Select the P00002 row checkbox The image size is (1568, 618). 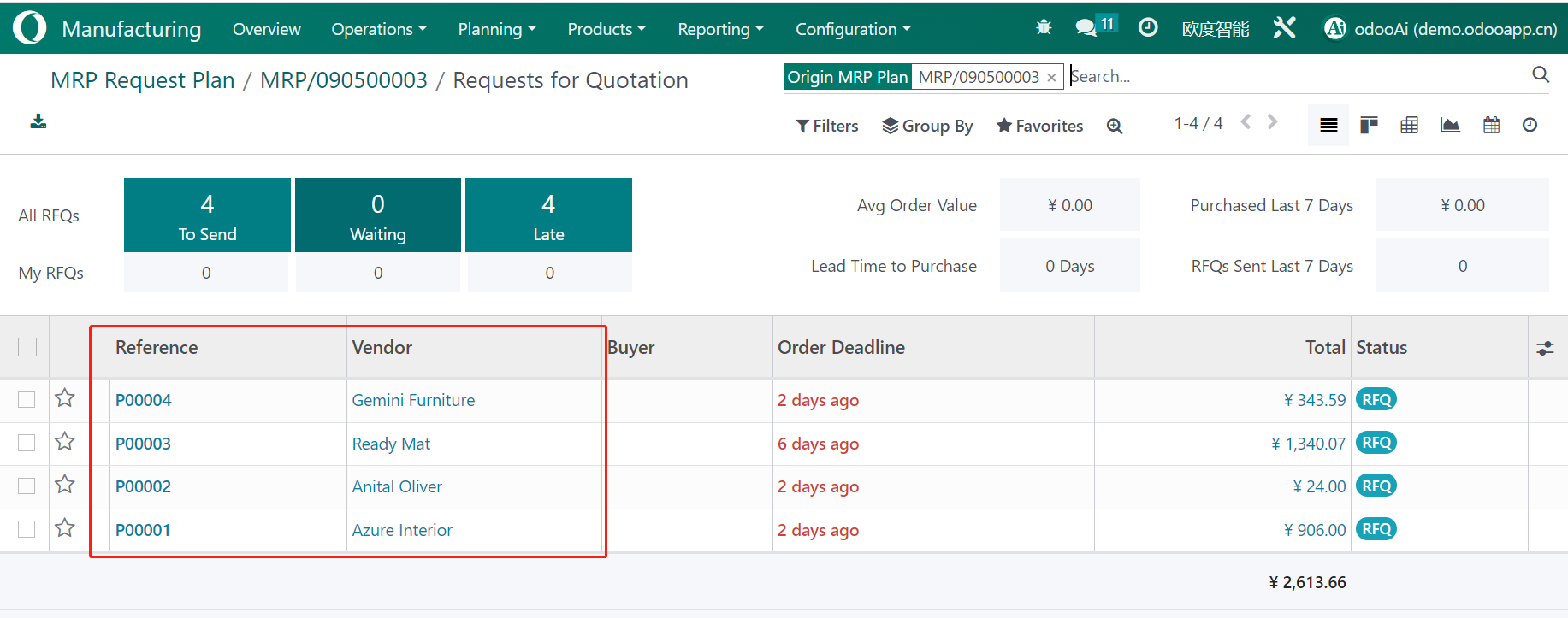(x=27, y=486)
